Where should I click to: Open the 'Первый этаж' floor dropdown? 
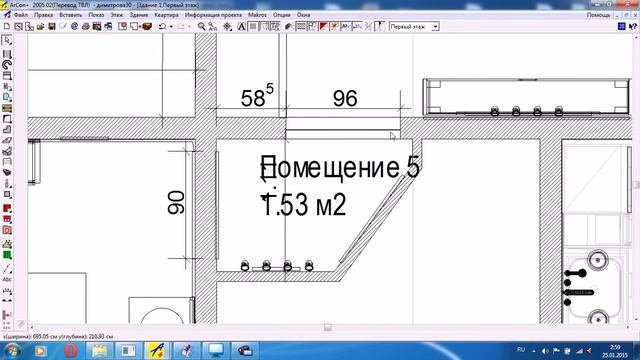point(435,27)
